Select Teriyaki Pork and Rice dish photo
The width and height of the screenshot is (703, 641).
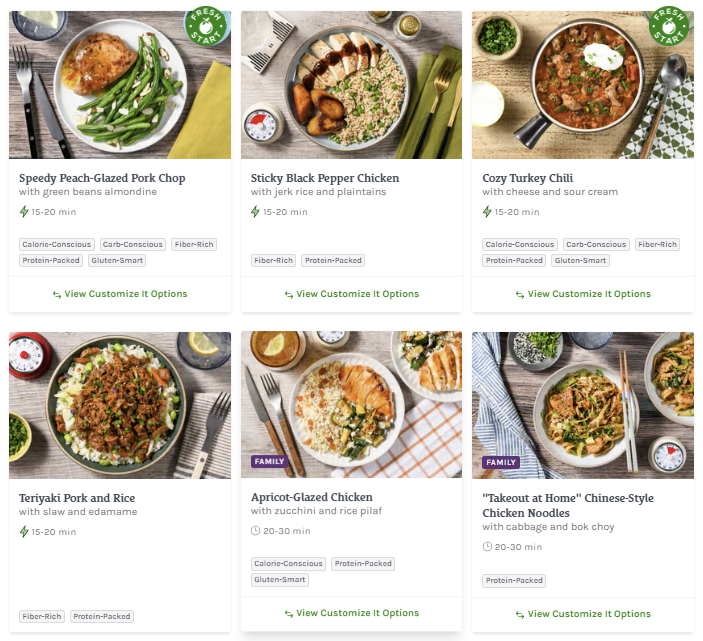point(120,405)
